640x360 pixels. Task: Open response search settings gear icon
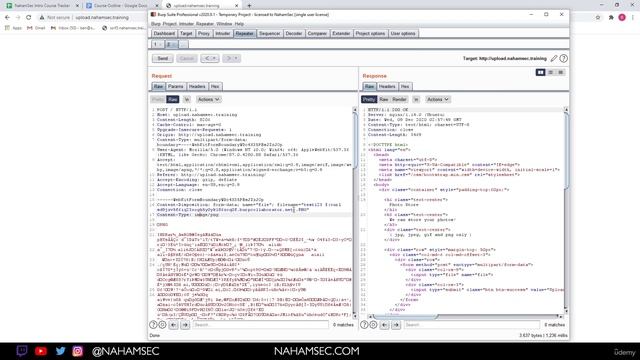tap(373, 325)
